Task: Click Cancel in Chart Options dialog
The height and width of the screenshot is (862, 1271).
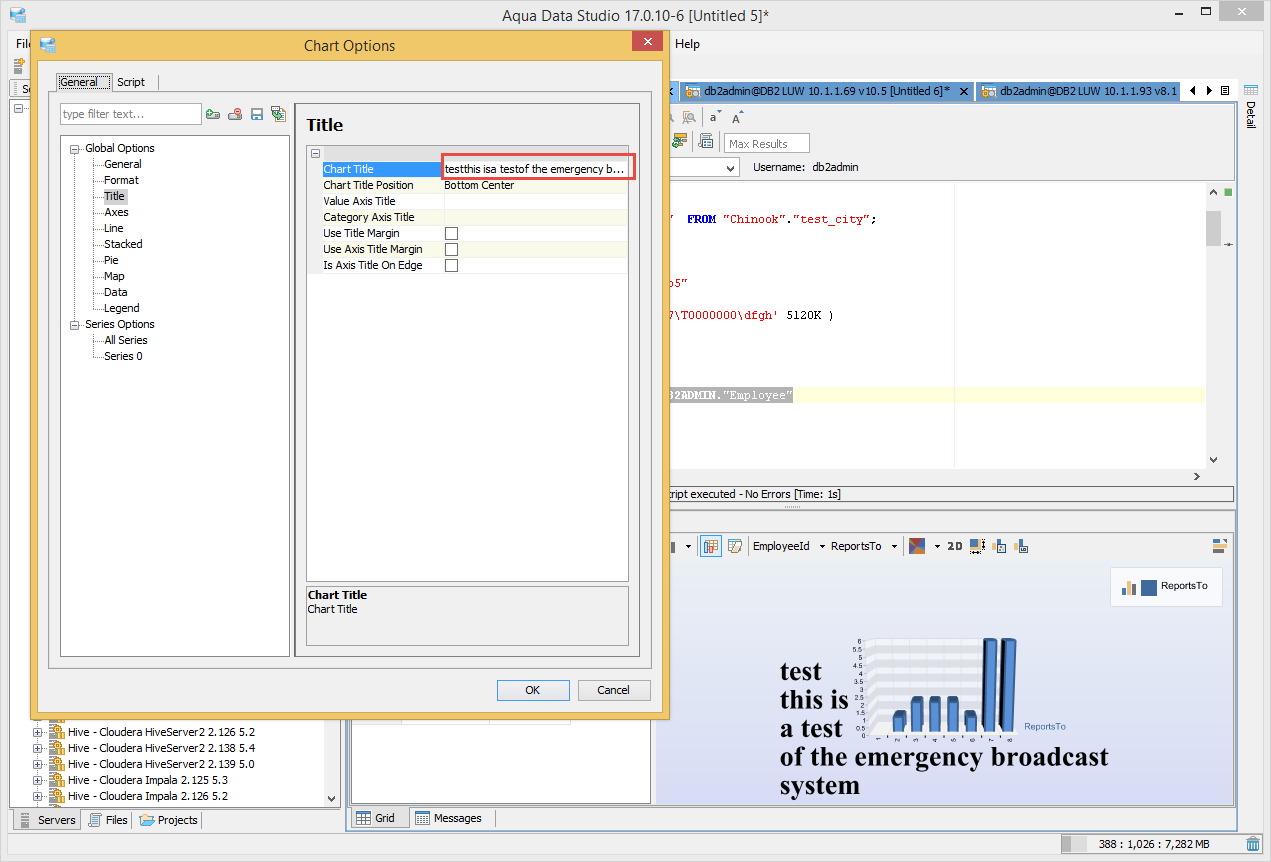Action: [613, 690]
